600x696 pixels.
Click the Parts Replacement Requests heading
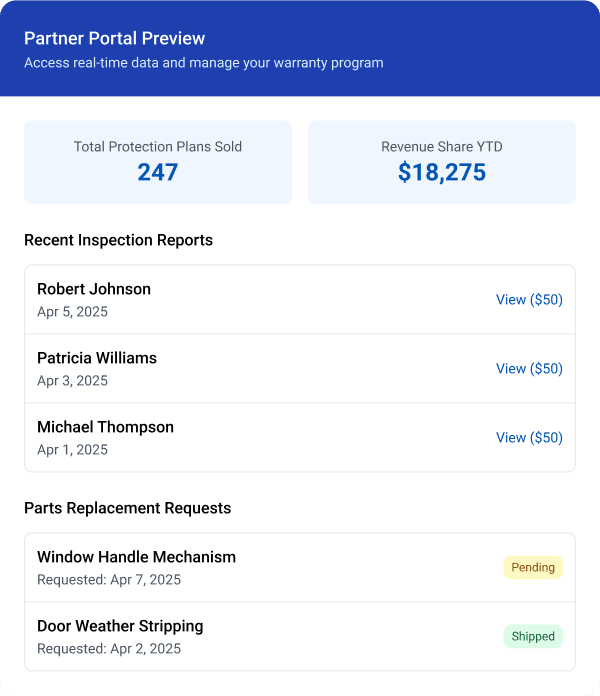[x=128, y=508]
